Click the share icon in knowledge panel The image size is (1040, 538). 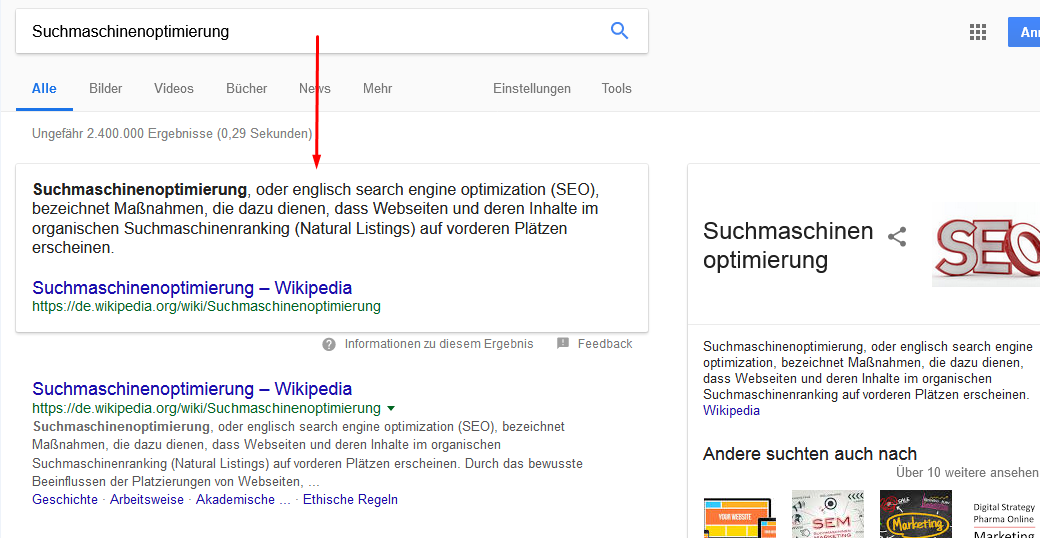[x=897, y=237]
